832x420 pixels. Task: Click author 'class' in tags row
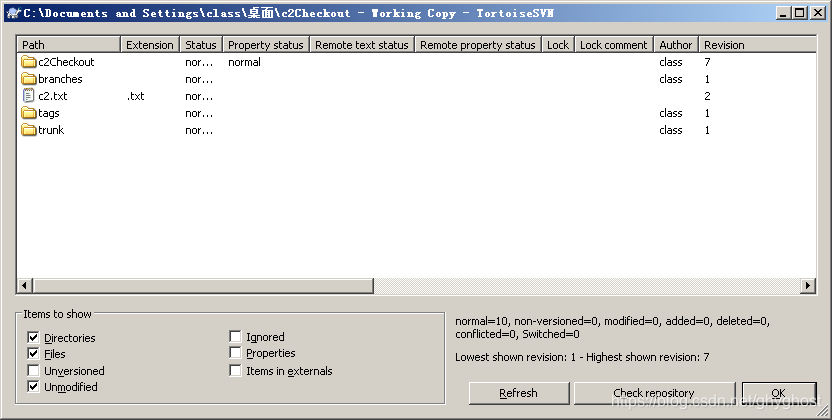click(671, 113)
